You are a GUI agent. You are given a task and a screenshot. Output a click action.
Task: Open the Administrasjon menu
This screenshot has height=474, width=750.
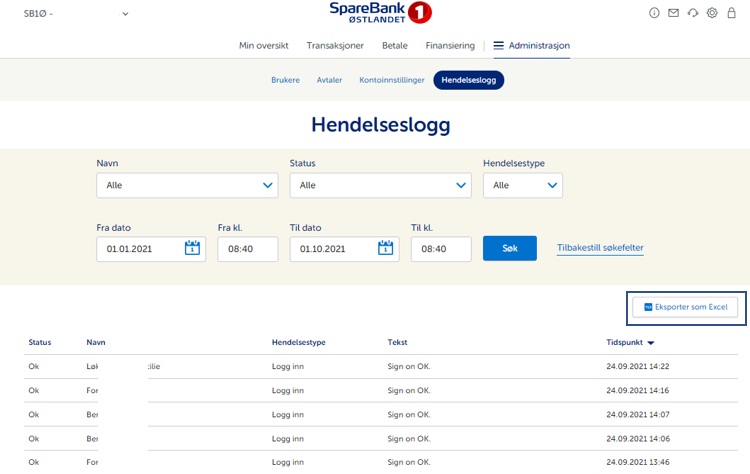[531, 46]
